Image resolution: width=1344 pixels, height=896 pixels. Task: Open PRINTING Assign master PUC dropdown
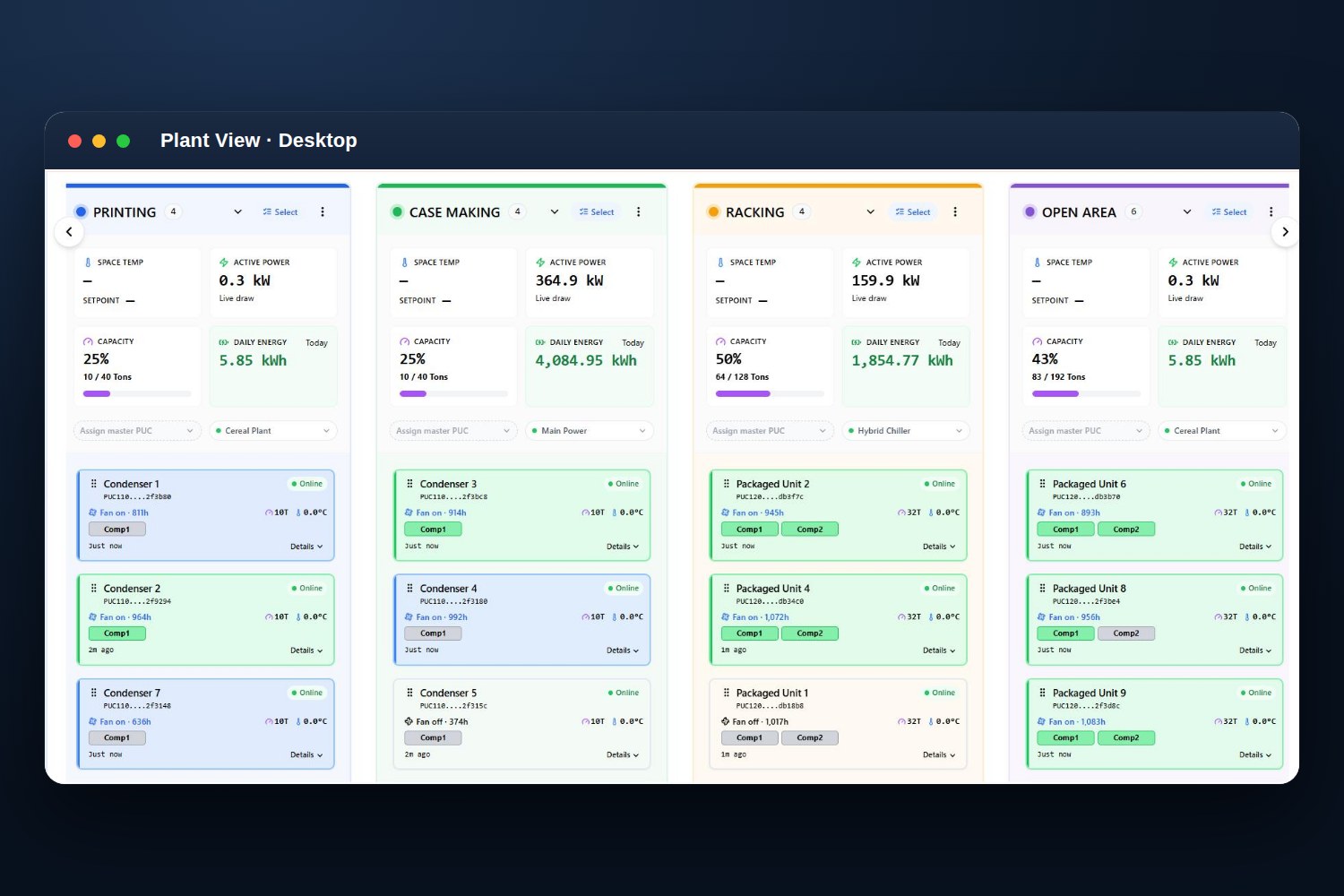click(136, 431)
